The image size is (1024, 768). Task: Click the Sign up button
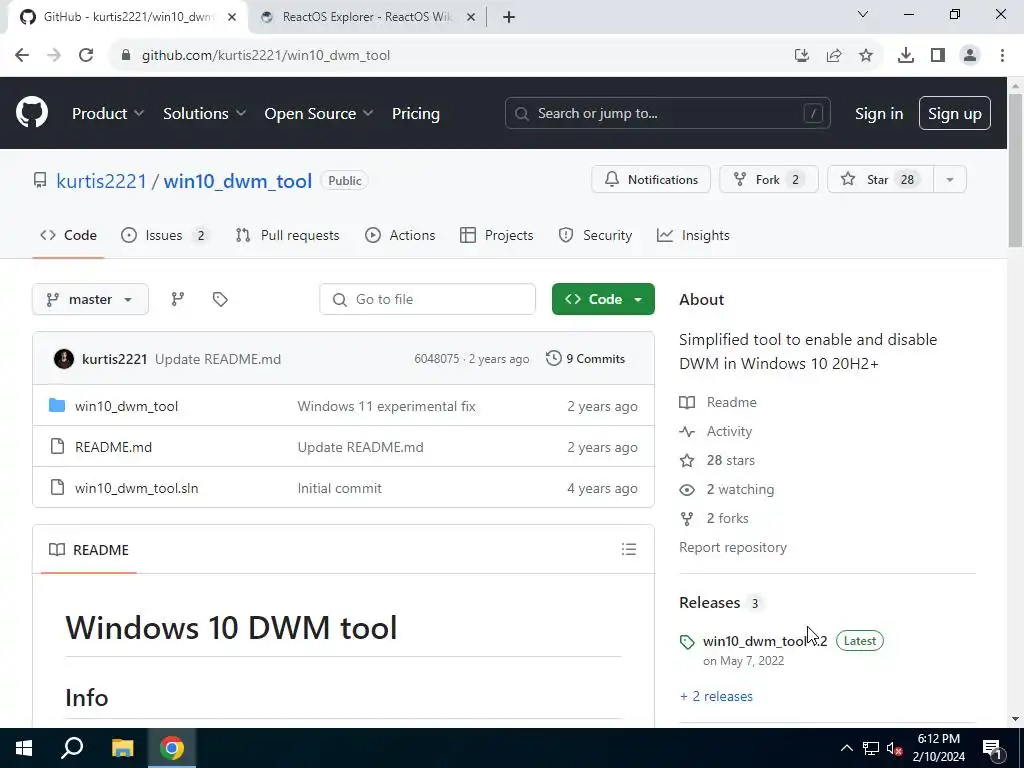pyautogui.click(x=955, y=114)
